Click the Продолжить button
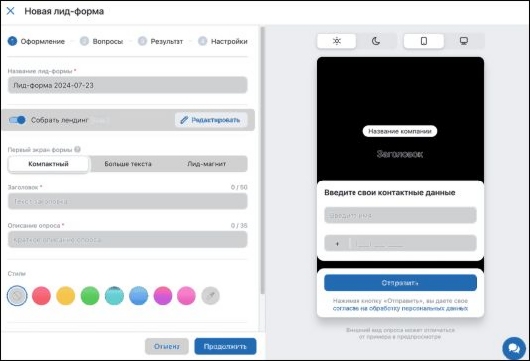The image size is (530, 361). coord(225,346)
